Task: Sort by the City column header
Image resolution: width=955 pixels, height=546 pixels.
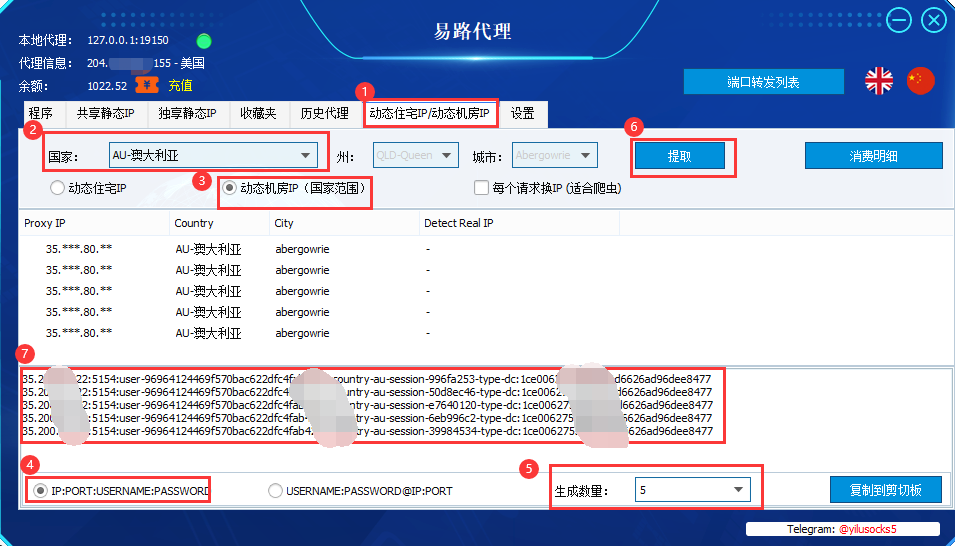Action: coord(344,223)
